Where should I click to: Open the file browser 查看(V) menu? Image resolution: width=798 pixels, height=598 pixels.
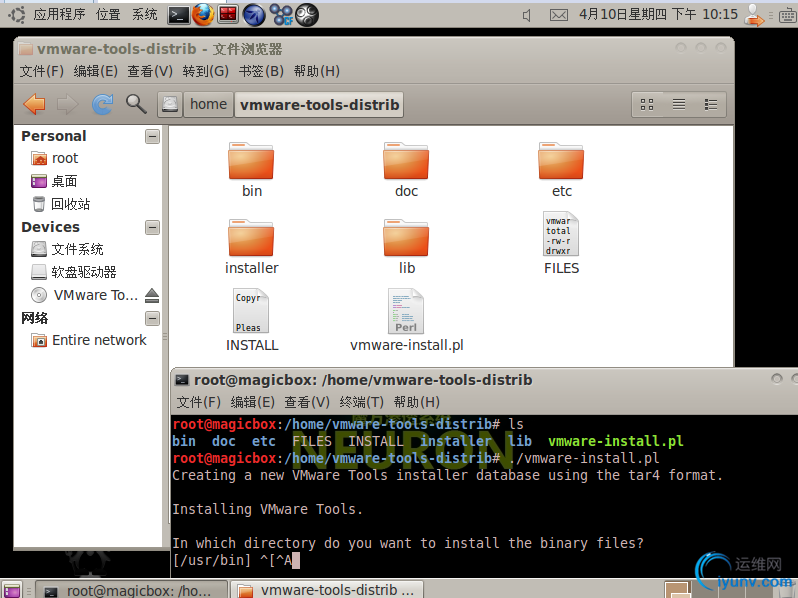(x=150, y=71)
